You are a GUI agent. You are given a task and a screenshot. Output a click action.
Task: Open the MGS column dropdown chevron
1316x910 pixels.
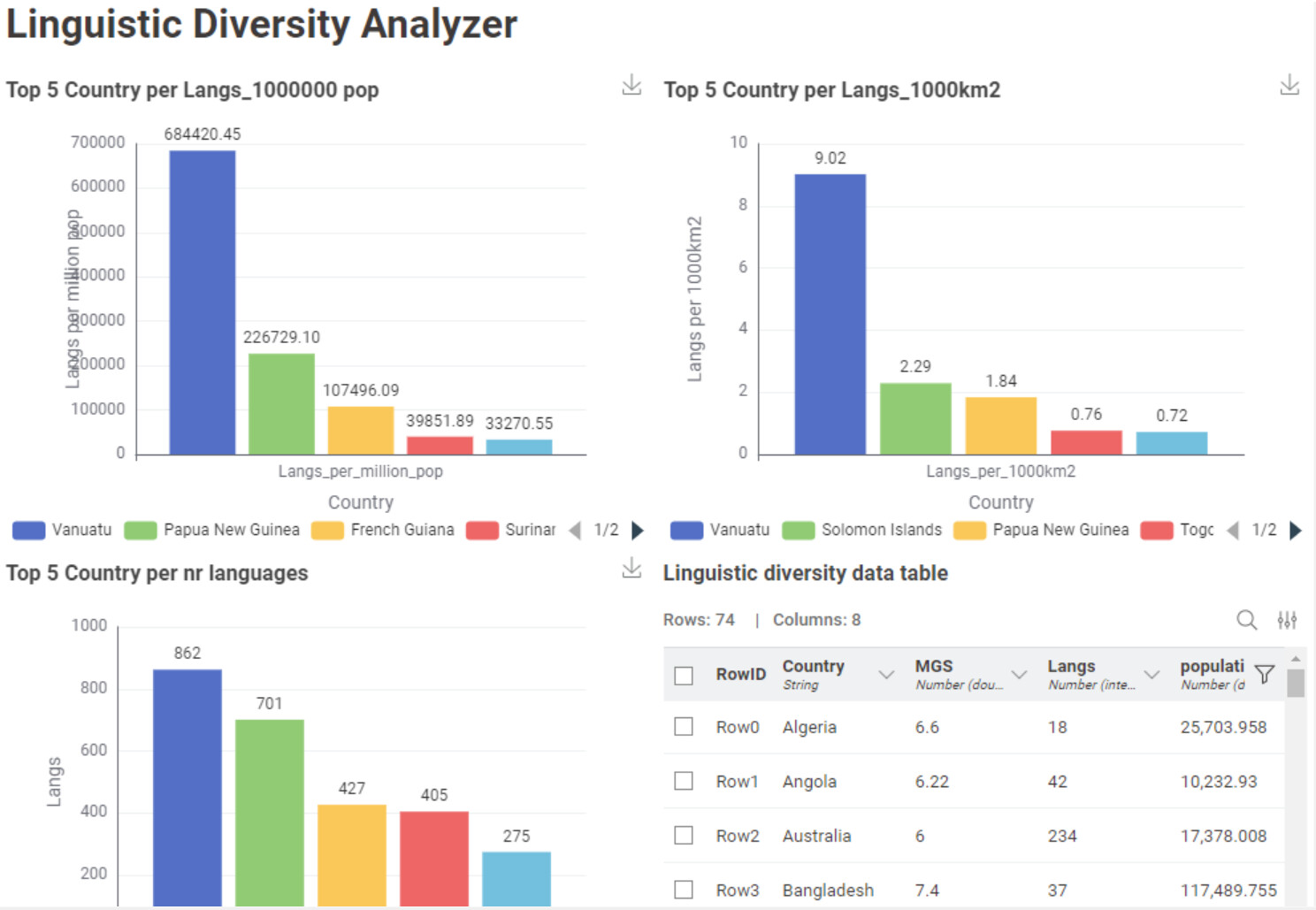point(1019,675)
